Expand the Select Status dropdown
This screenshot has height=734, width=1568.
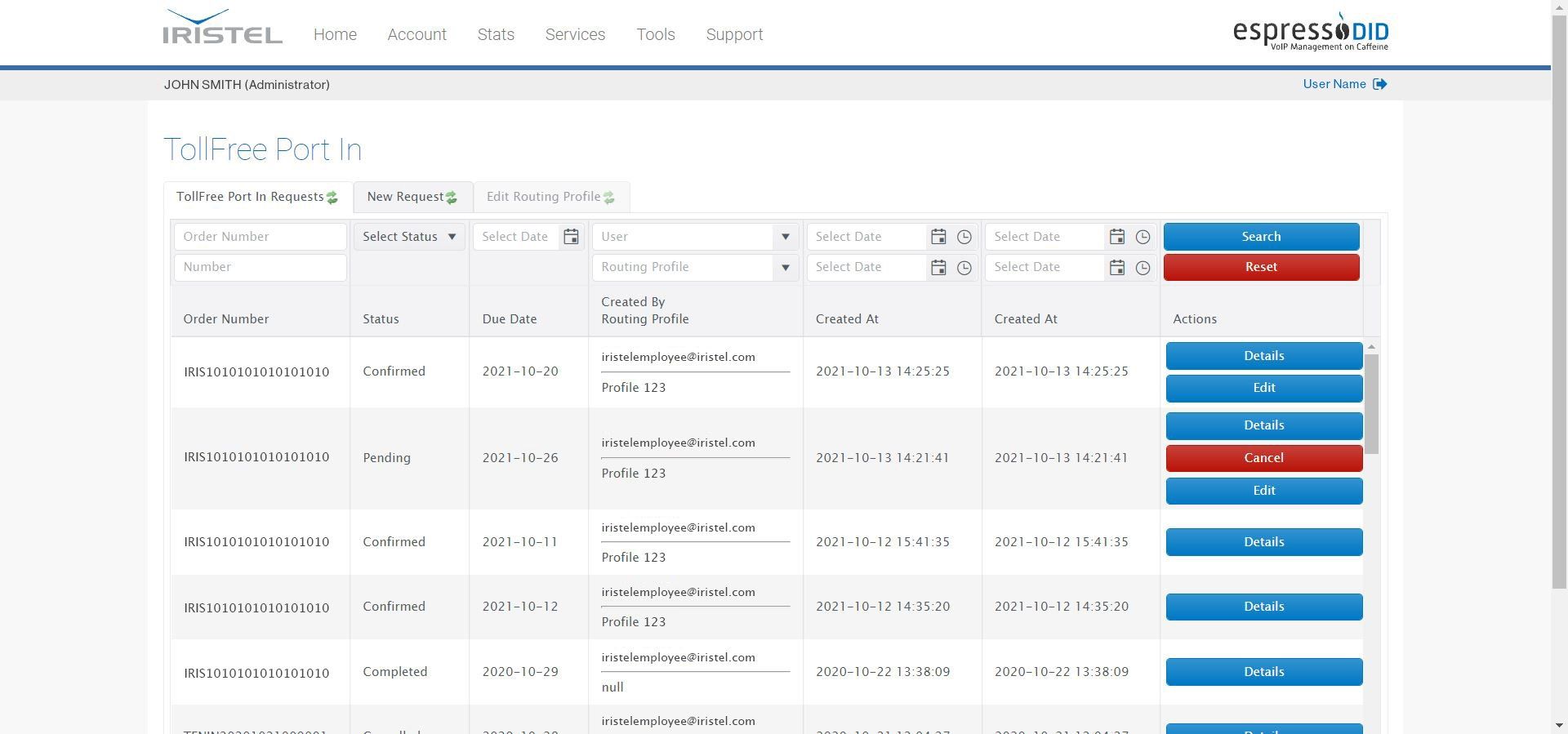pyautogui.click(x=409, y=237)
